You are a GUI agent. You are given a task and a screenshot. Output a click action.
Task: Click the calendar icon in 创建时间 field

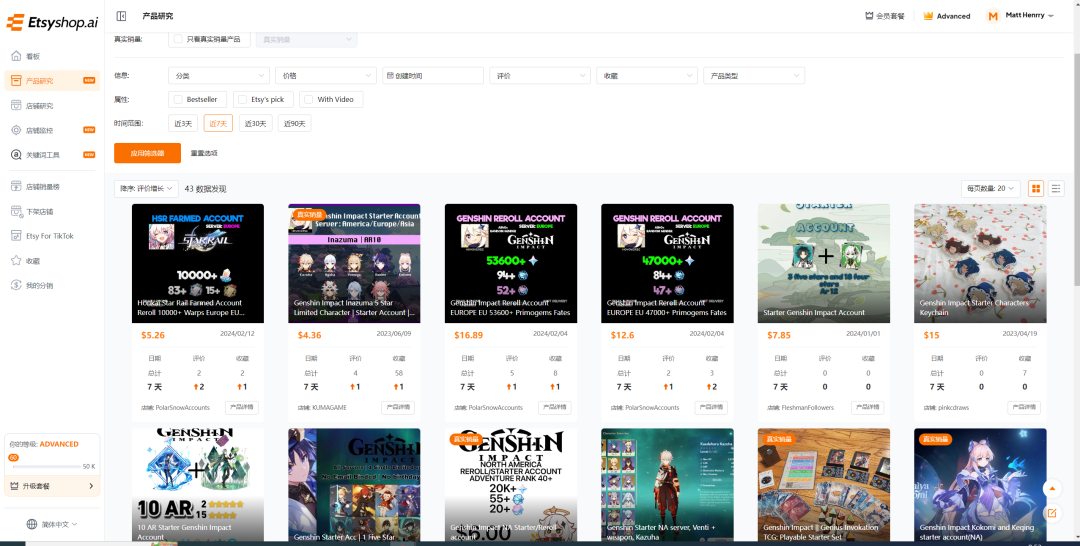point(390,76)
